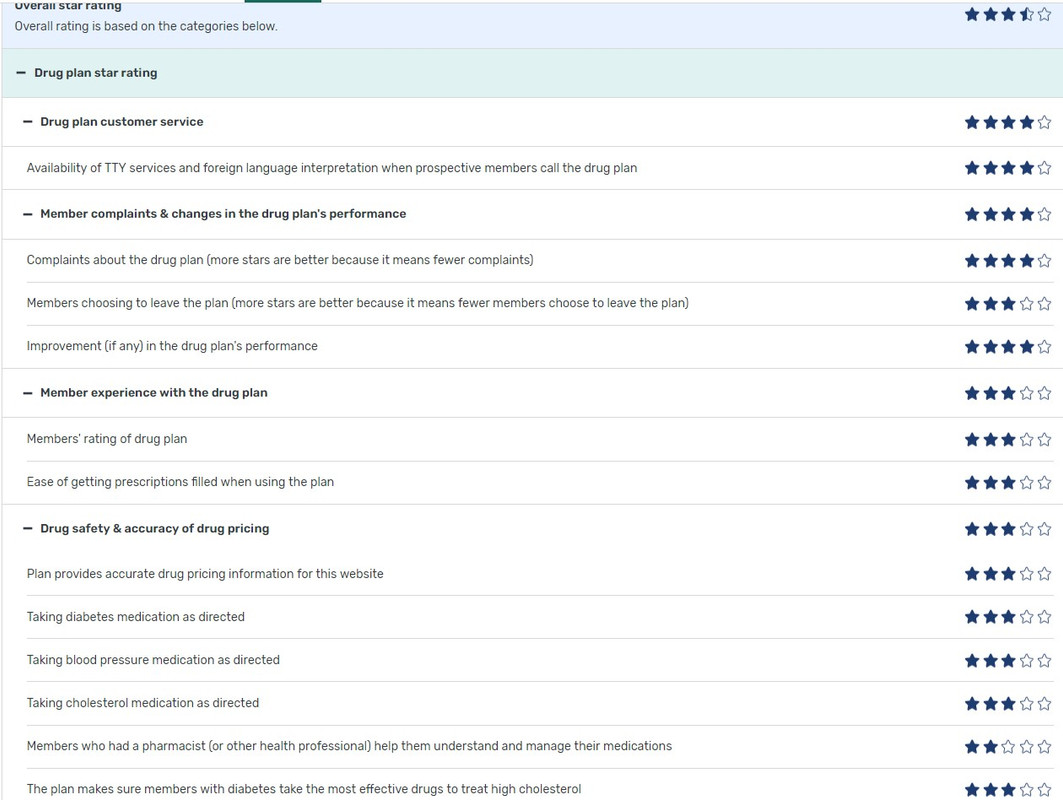Click stars for Complaints about the drug plan
1063x800 pixels.
tap(1007, 260)
